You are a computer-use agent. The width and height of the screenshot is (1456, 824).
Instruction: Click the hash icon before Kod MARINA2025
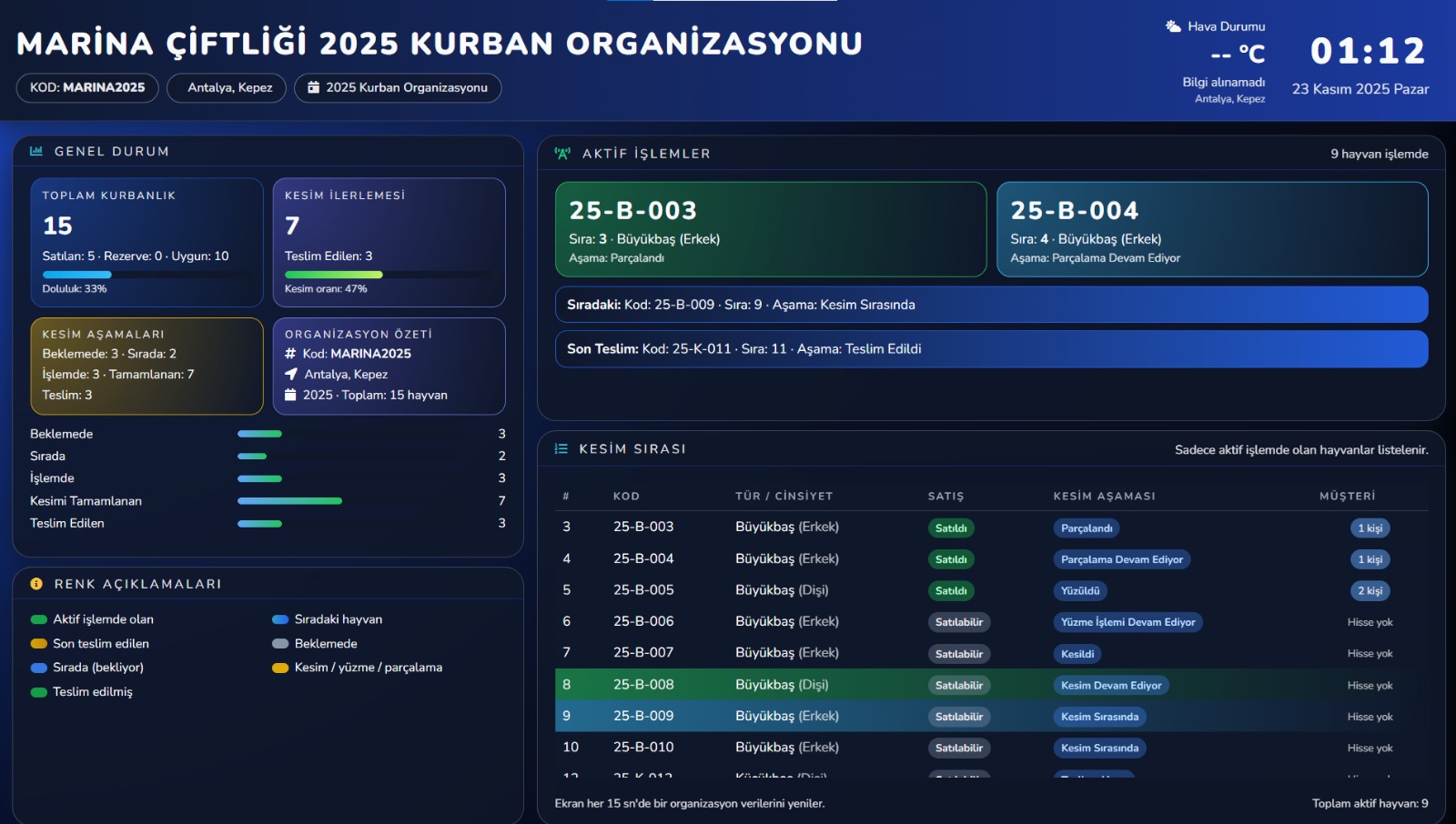(292, 353)
